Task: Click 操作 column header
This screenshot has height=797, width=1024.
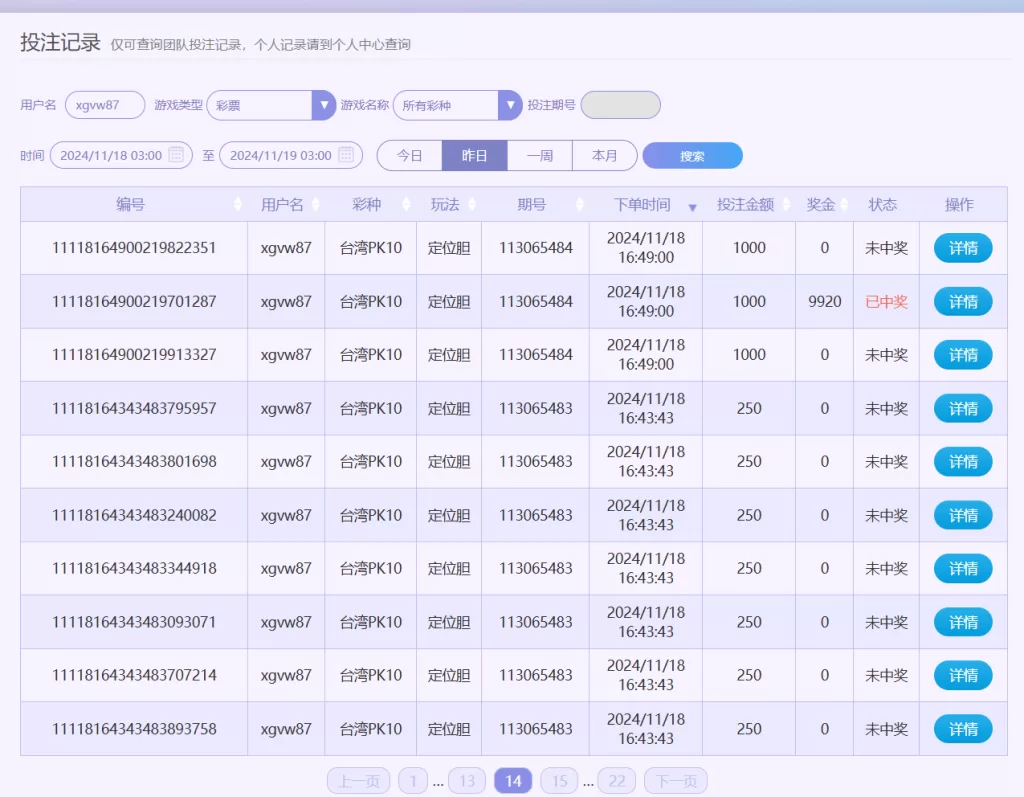Action: (x=959, y=204)
